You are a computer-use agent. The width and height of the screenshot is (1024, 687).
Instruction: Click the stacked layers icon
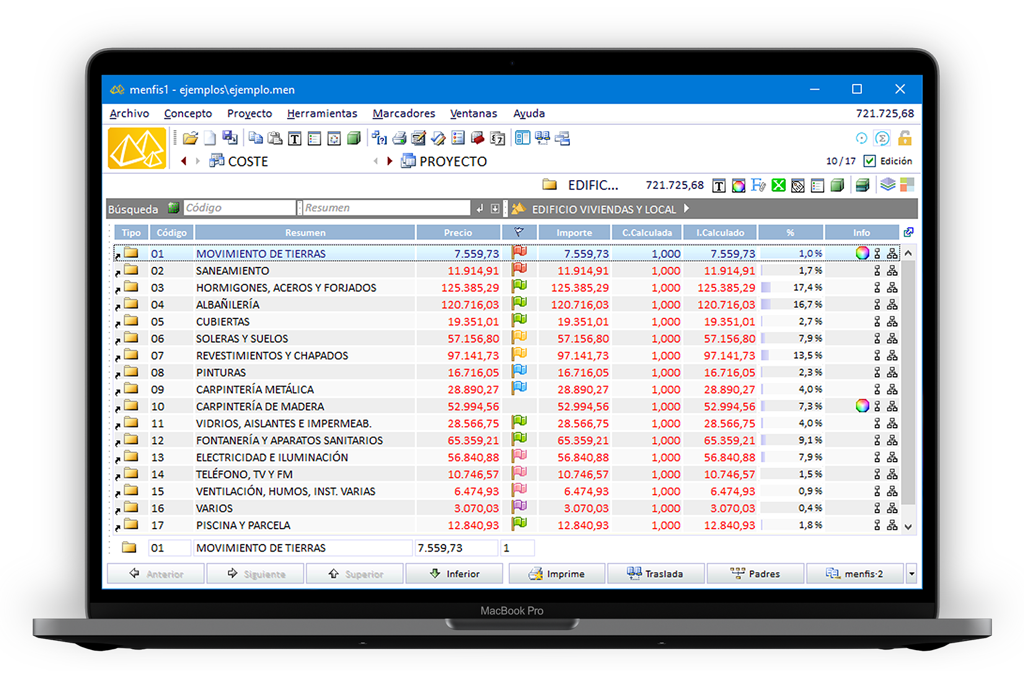coord(888,185)
